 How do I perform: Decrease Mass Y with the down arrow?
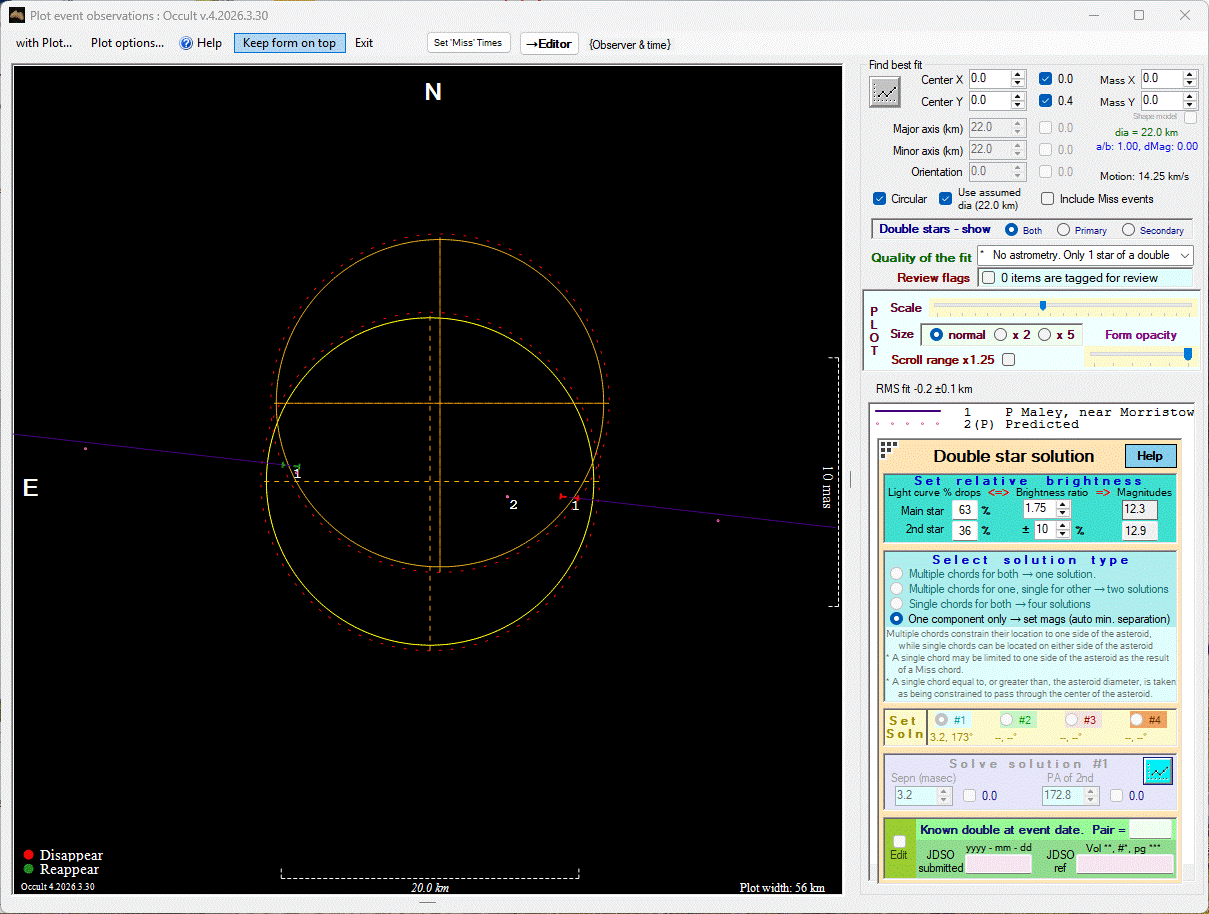tap(1190, 105)
